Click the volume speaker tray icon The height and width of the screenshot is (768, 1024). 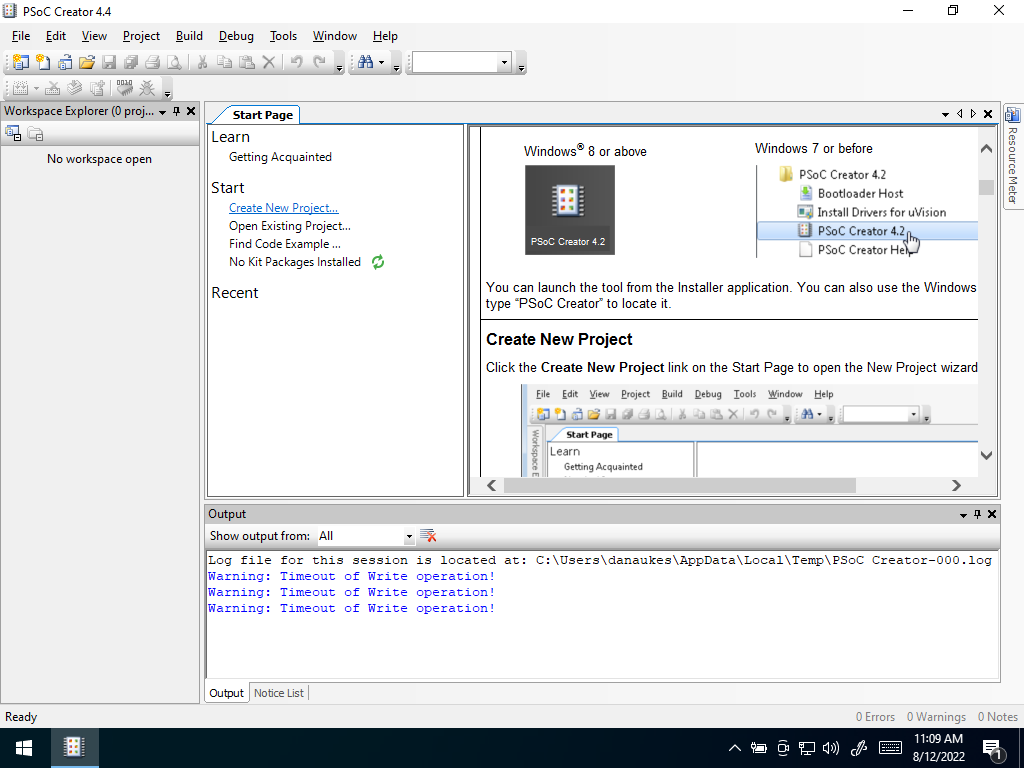click(831, 748)
